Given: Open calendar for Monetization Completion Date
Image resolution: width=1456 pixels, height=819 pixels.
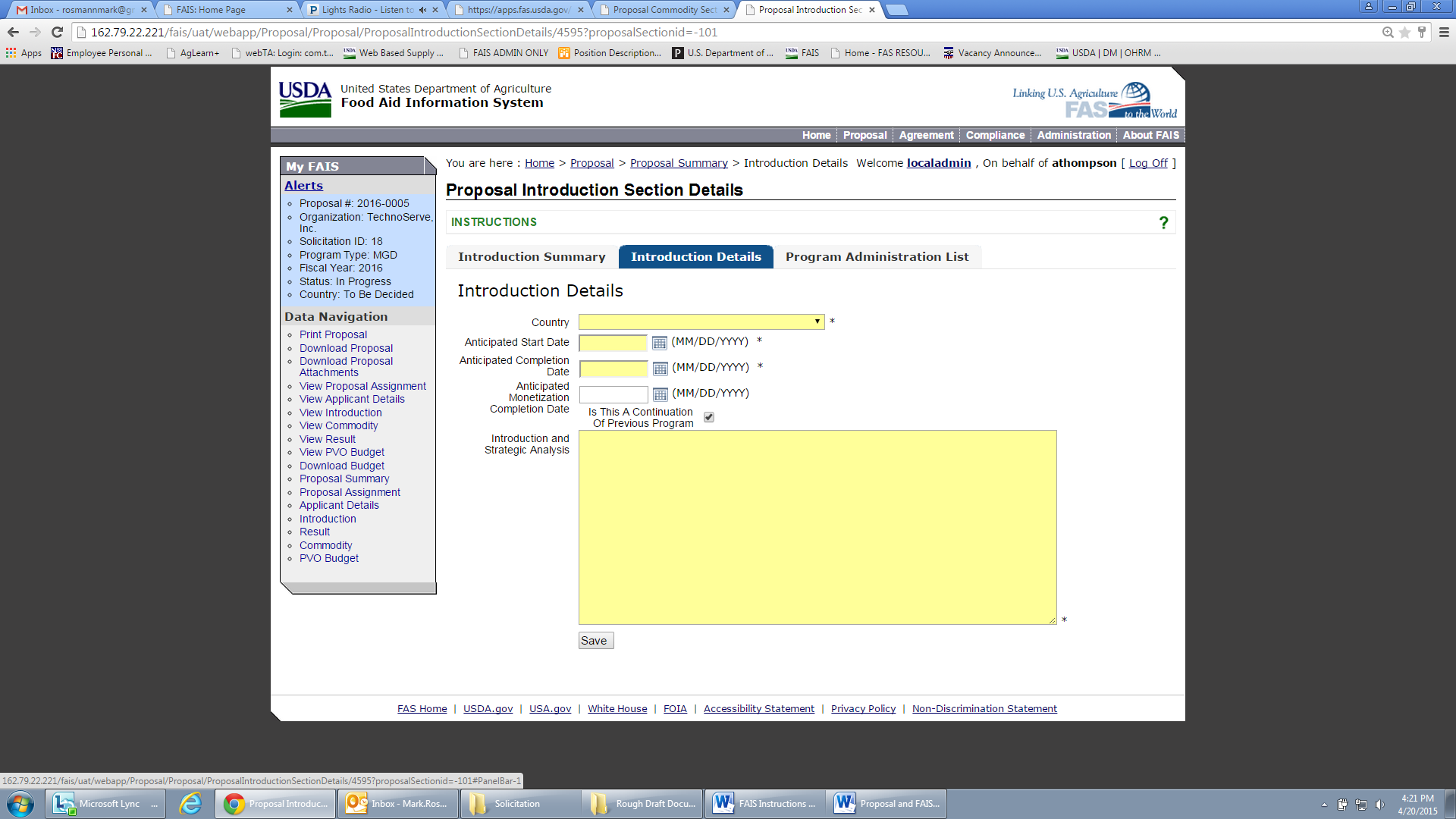Looking at the screenshot, I should [660, 394].
